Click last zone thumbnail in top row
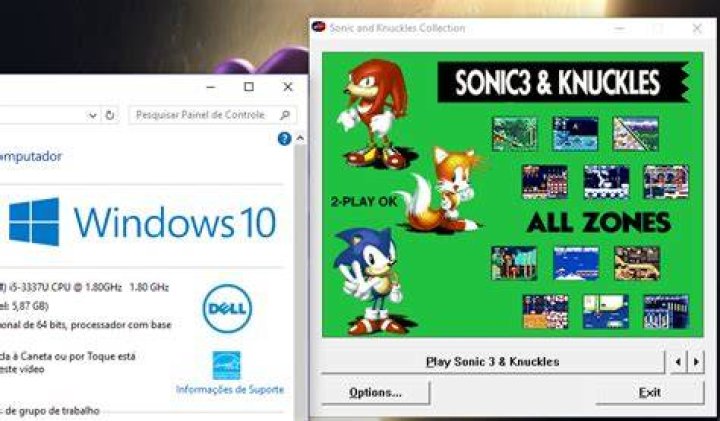This screenshot has height=421, width=720. [636, 134]
